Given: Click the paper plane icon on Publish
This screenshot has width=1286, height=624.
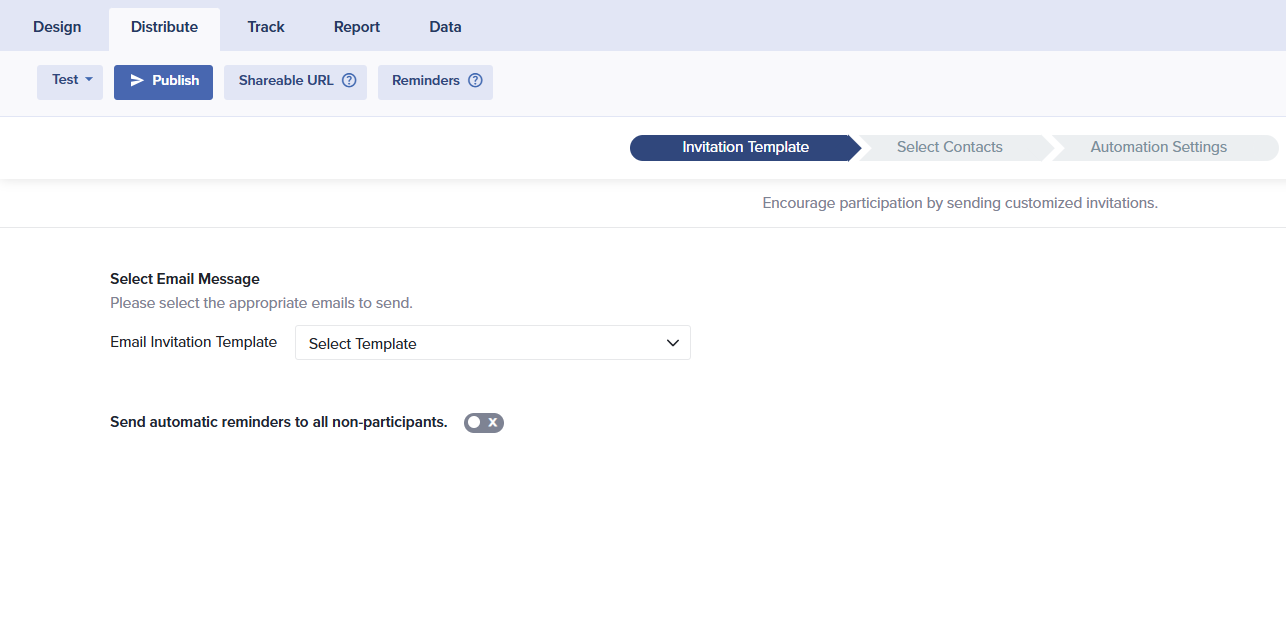Looking at the screenshot, I should [137, 81].
